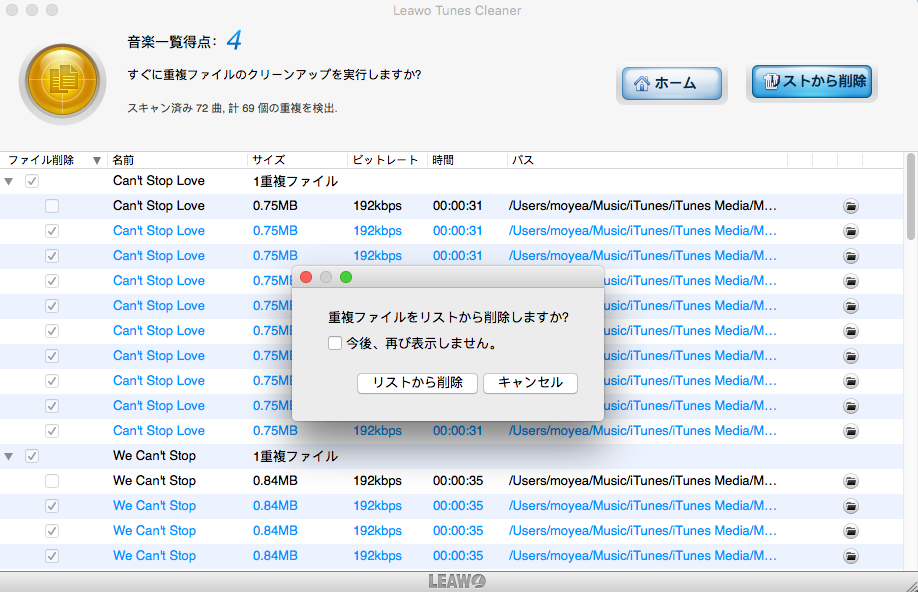The height and width of the screenshot is (592, 918).
Task: Click the vertical scrollbar of file list
Action: click(911, 200)
